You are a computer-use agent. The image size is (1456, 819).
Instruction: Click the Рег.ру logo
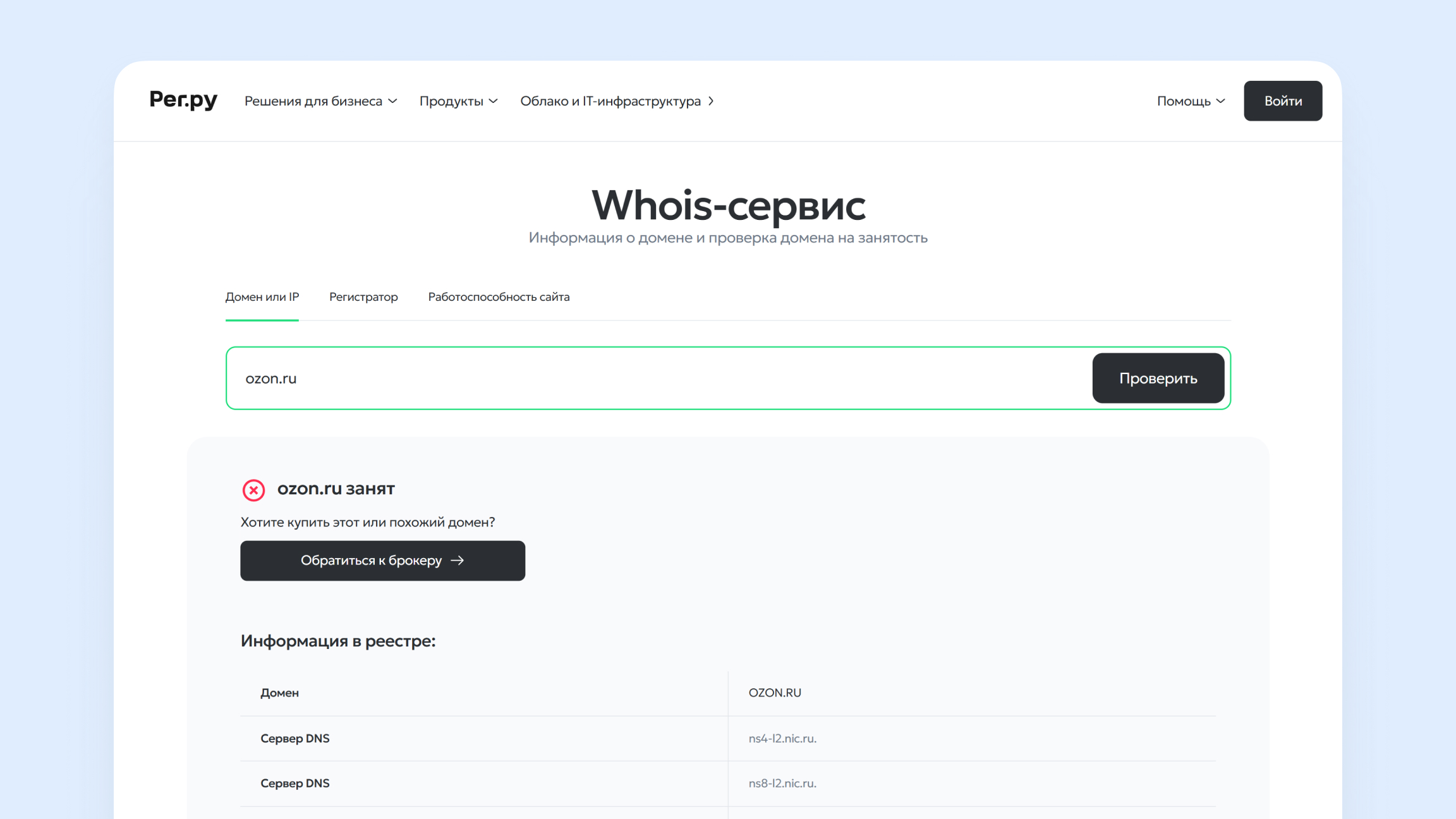(183, 100)
